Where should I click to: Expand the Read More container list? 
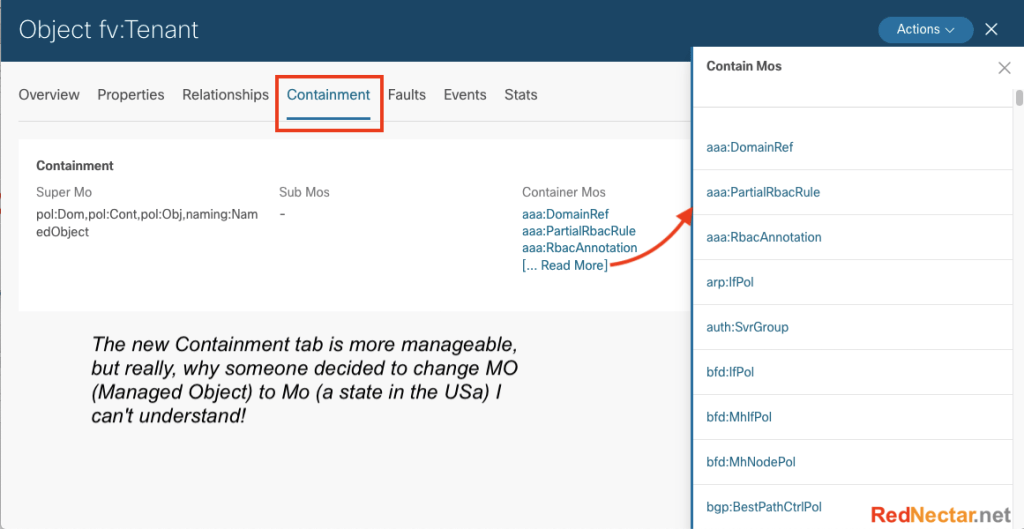(565, 265)
